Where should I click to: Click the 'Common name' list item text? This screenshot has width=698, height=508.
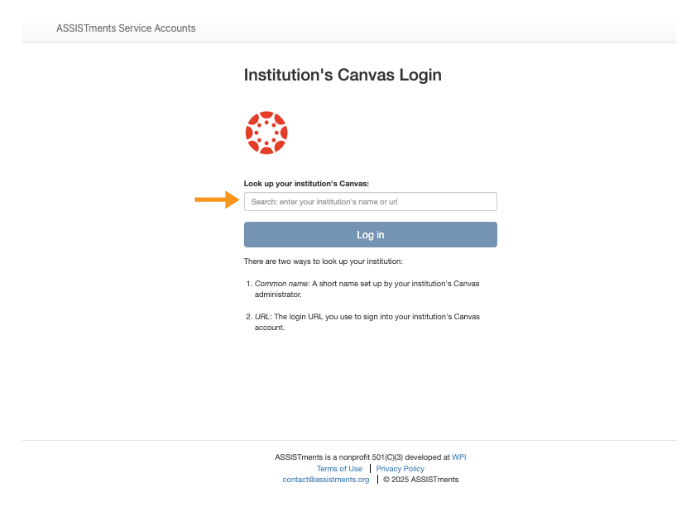(x=367, y=289)
